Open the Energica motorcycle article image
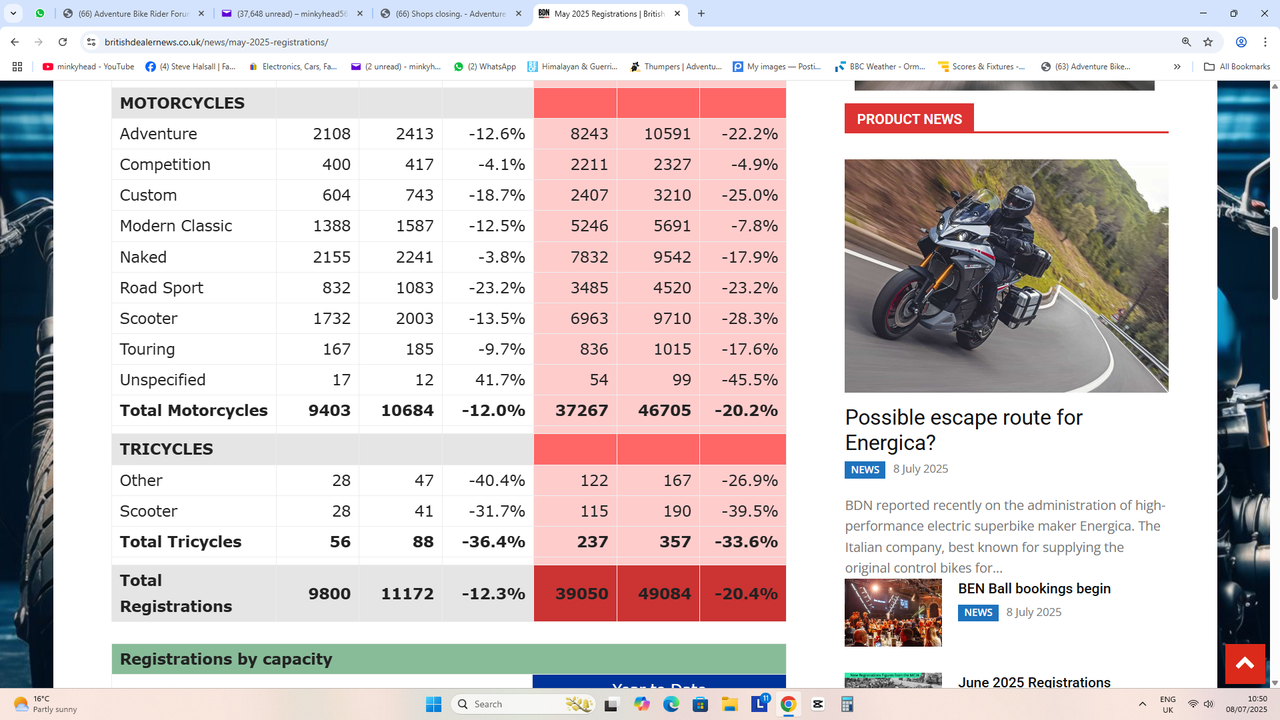Screen dimensions: 1280x720 point(1006,276)
